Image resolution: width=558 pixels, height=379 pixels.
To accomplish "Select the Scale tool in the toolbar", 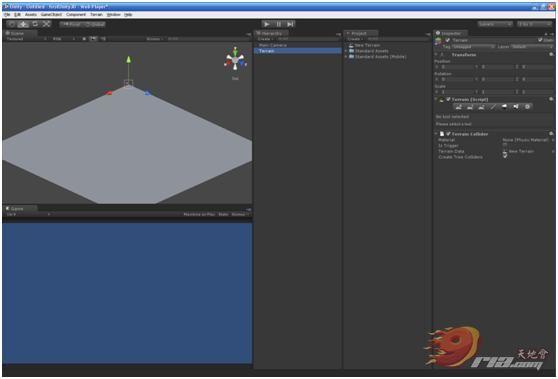I will tap(46, 24).
